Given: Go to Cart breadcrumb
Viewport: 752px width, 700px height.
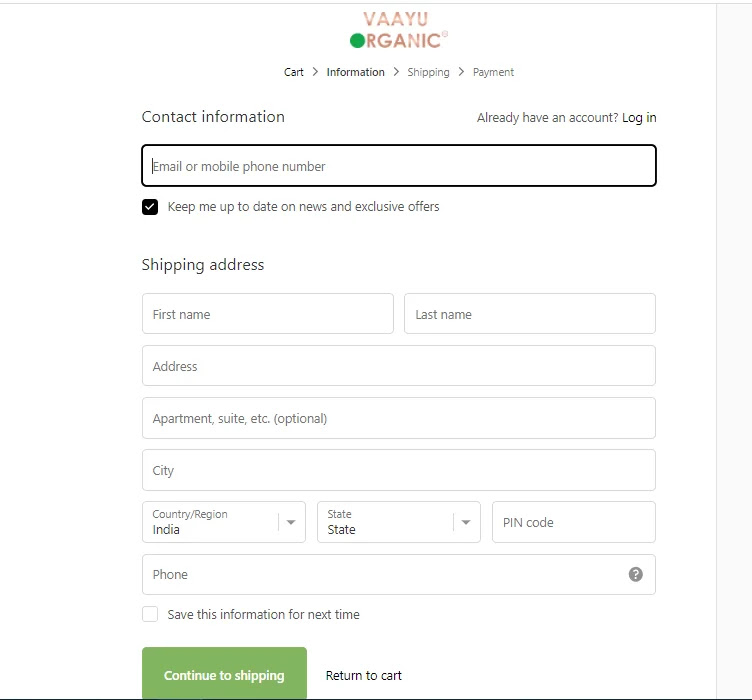Looking at the screenshot, I should tap(294, 72).
